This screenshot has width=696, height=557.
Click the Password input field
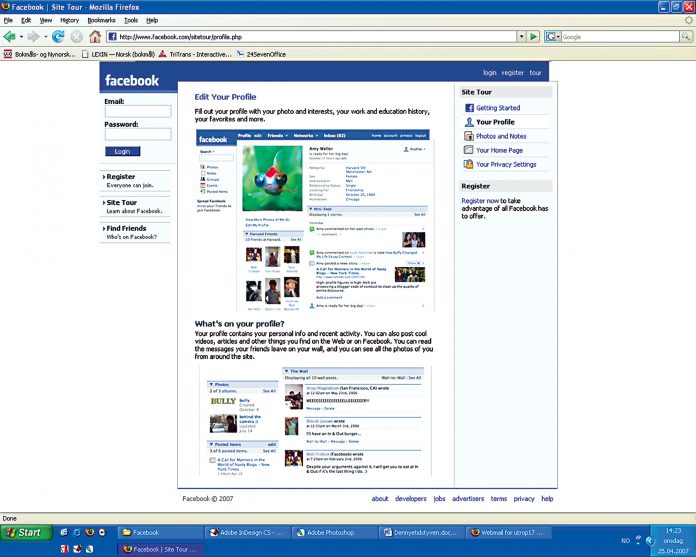point(138,134)
